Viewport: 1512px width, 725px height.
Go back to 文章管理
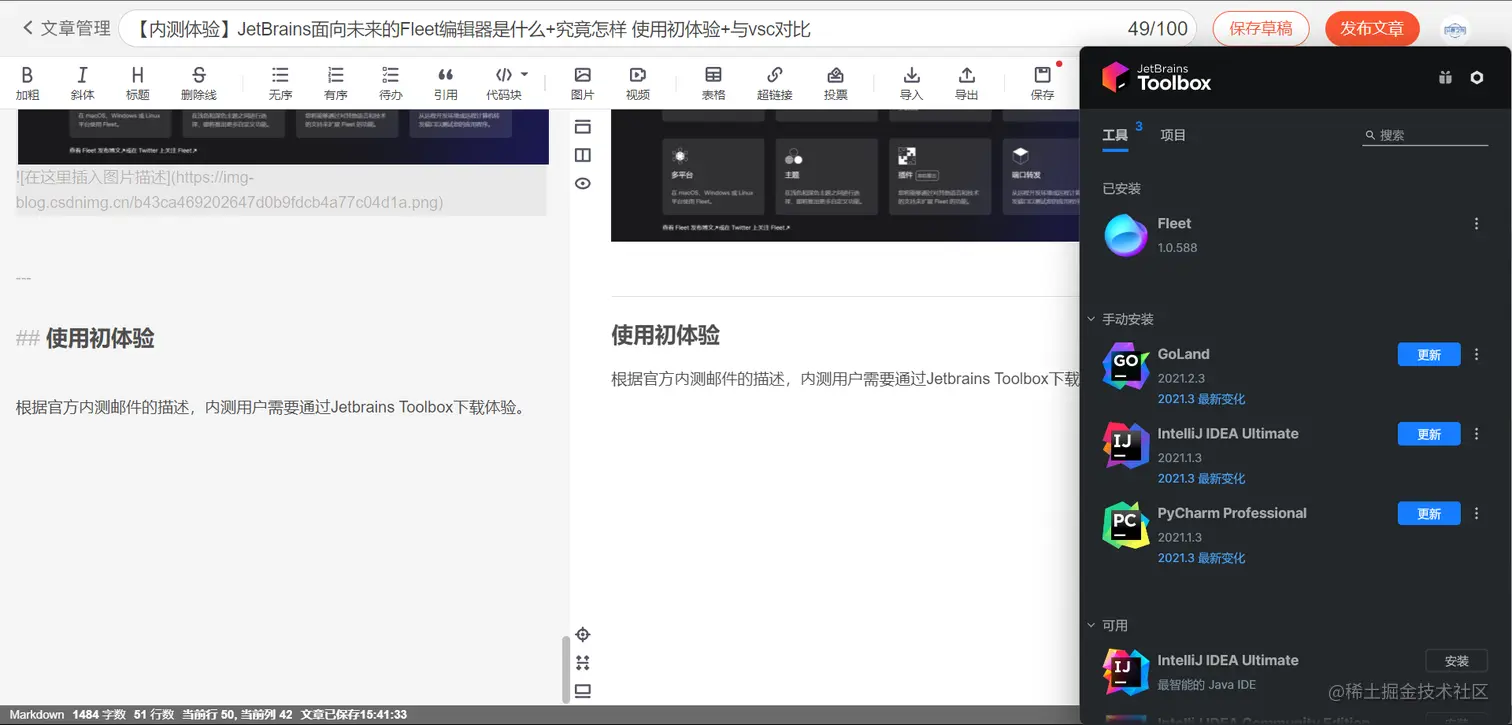point(66,28)
